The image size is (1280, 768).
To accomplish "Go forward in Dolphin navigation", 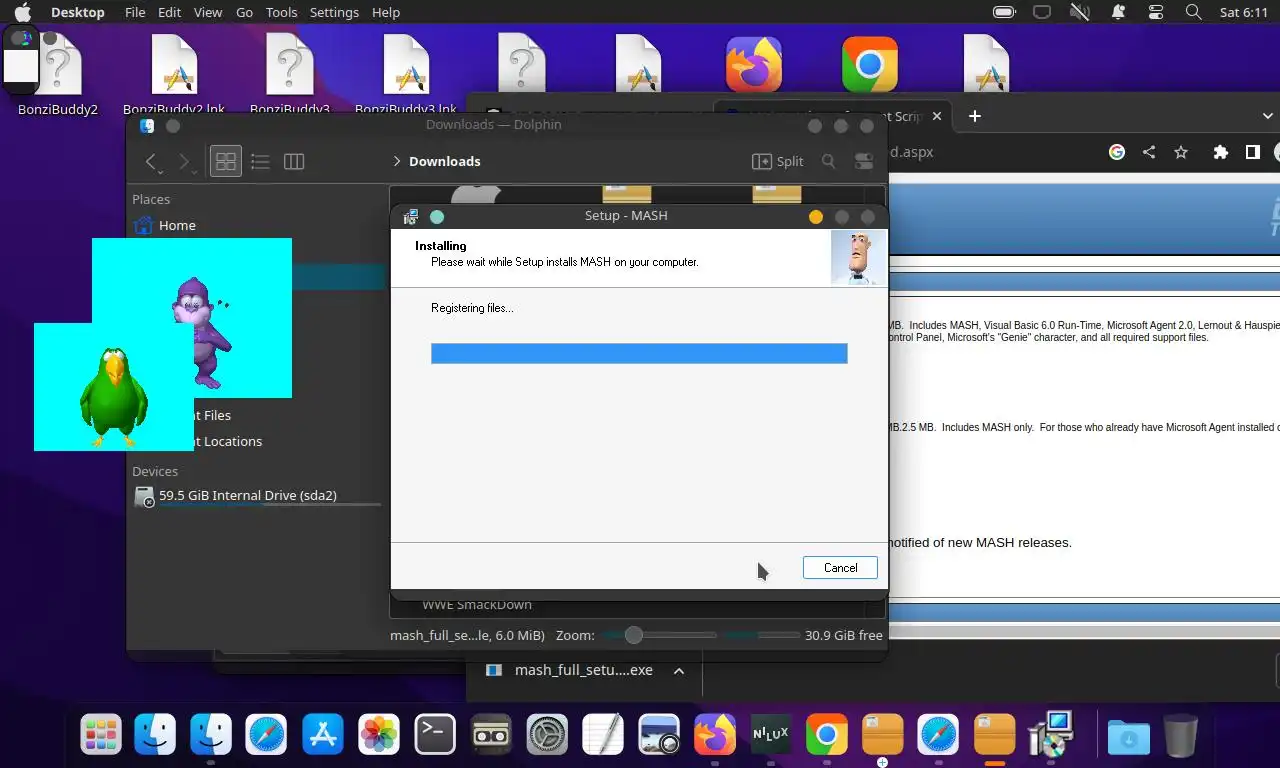I will pyautogui.click(x=184, y=161).
